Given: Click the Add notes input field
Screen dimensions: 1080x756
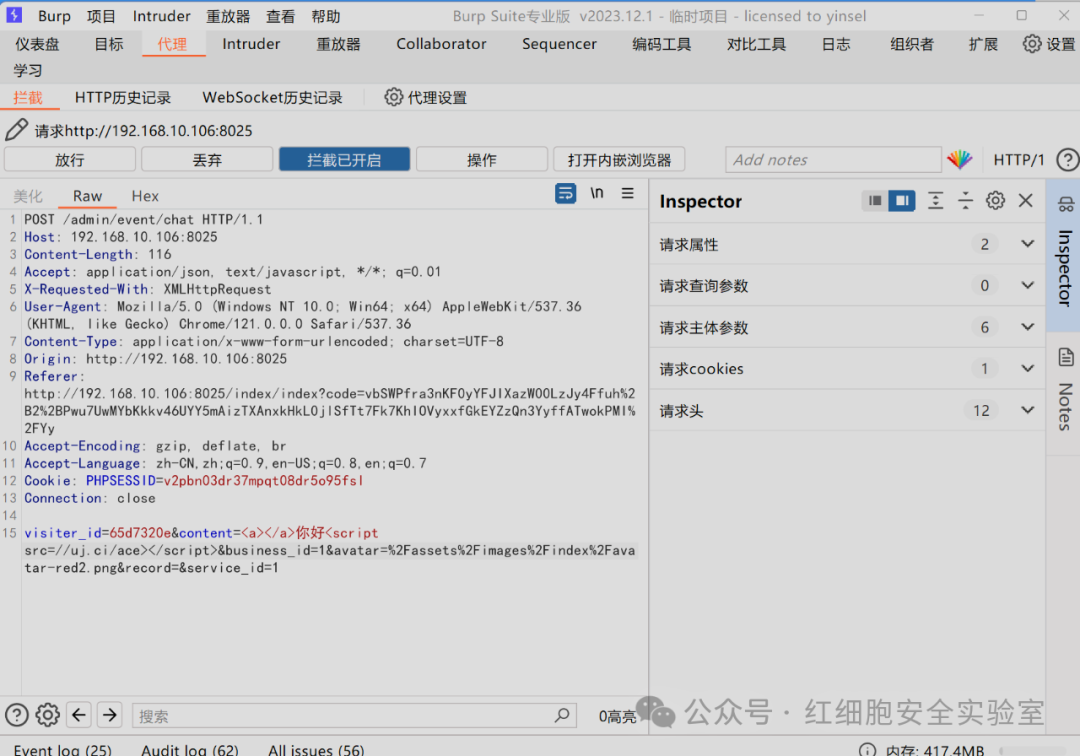Looking at the screenshot, I should click(833, 160).
